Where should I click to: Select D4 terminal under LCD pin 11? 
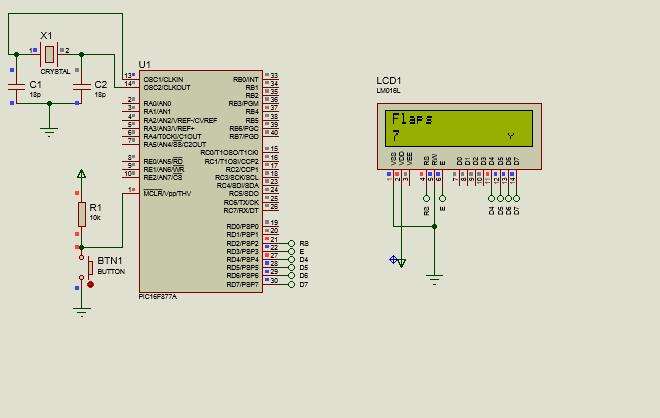click(x=491, y=198)
